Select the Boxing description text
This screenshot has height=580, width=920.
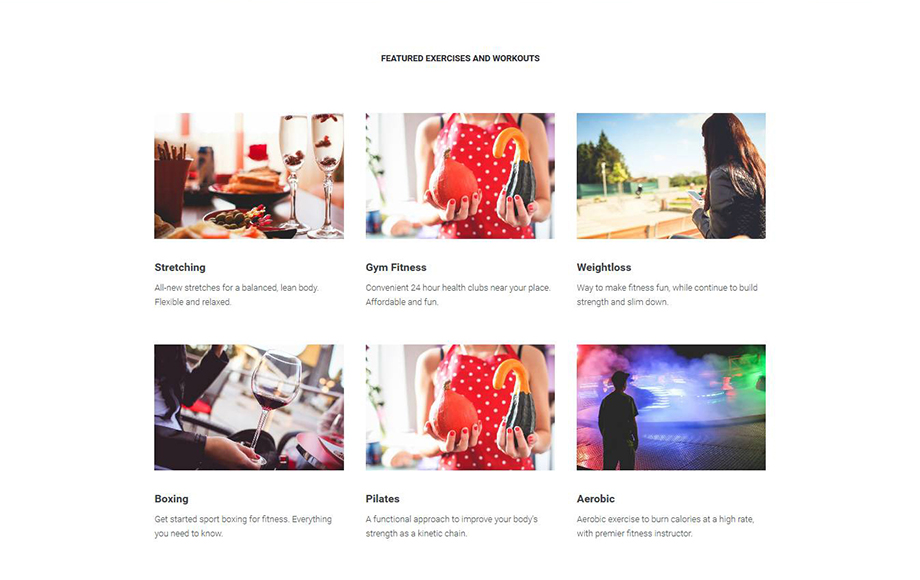(243, 526)
